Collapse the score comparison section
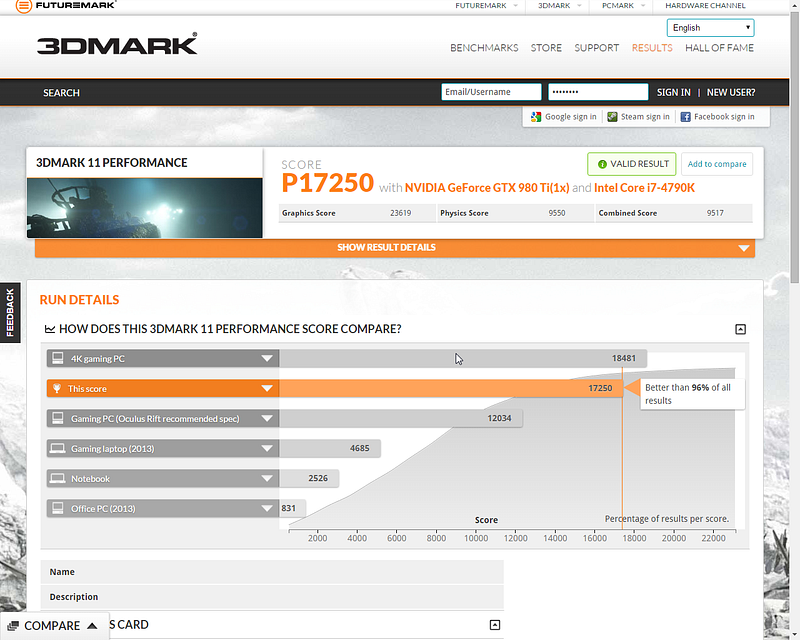 [x=740, y=329]
